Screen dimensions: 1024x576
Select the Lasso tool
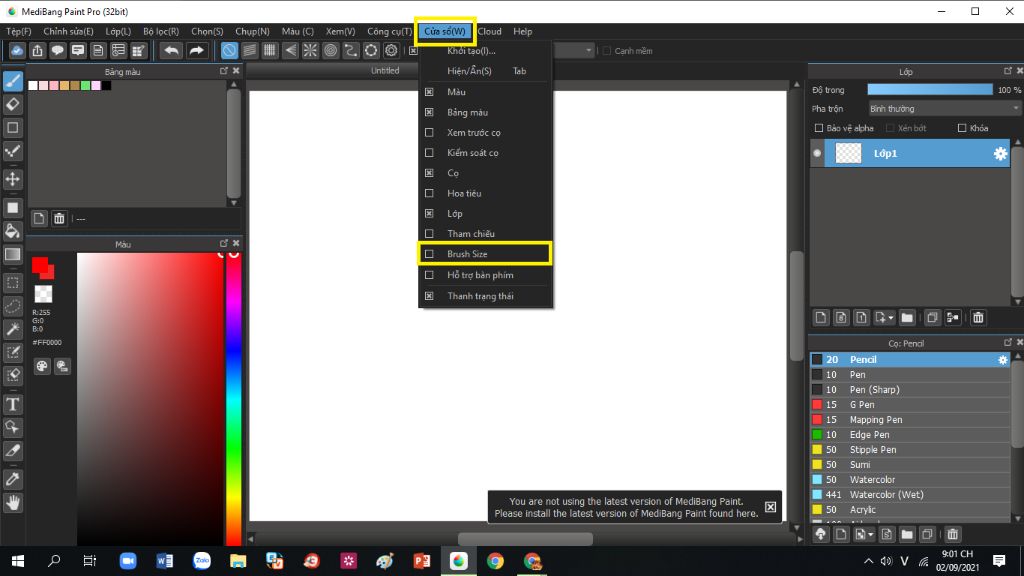(13, 306)
